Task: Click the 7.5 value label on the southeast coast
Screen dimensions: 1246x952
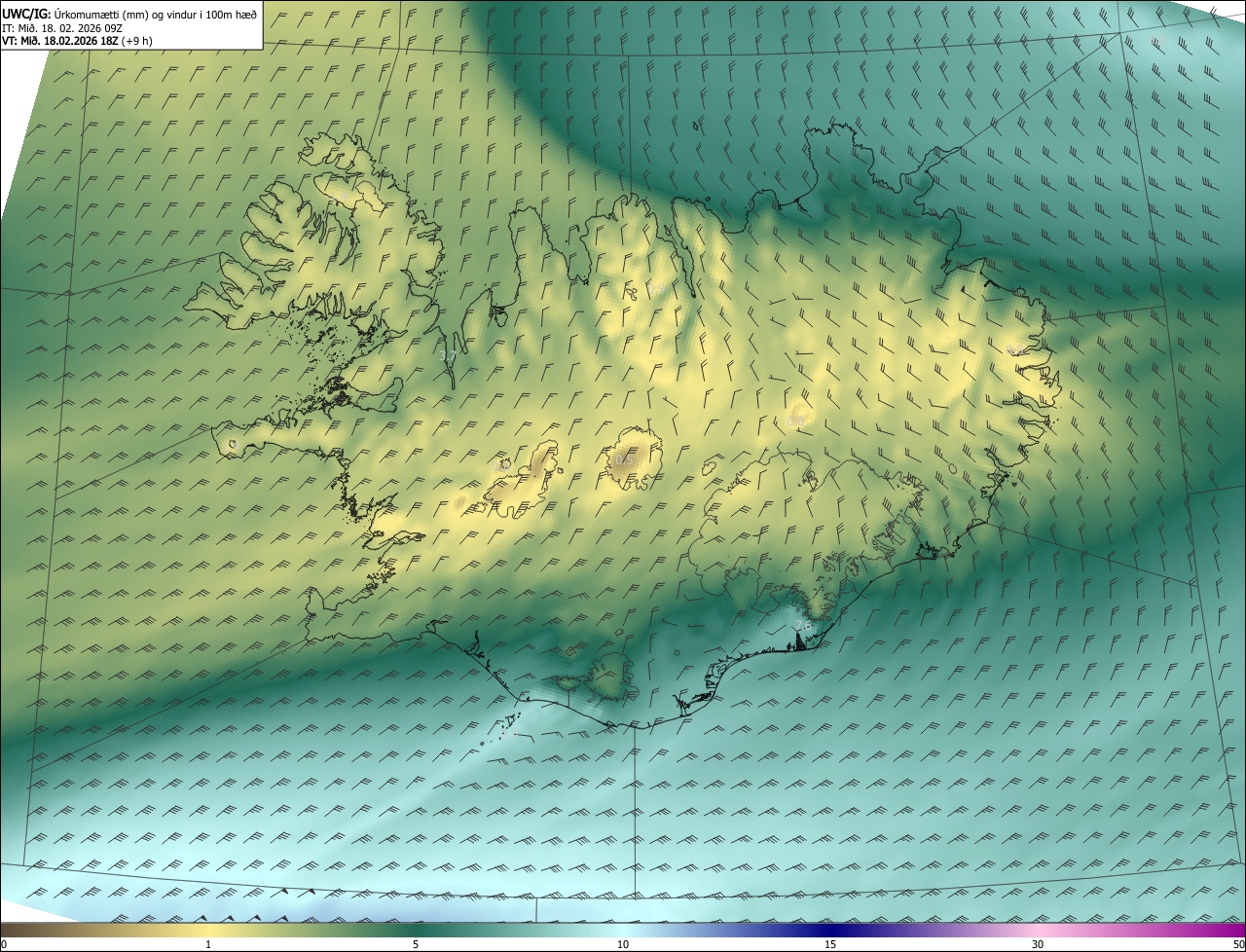Action: (x=803, y=625)
